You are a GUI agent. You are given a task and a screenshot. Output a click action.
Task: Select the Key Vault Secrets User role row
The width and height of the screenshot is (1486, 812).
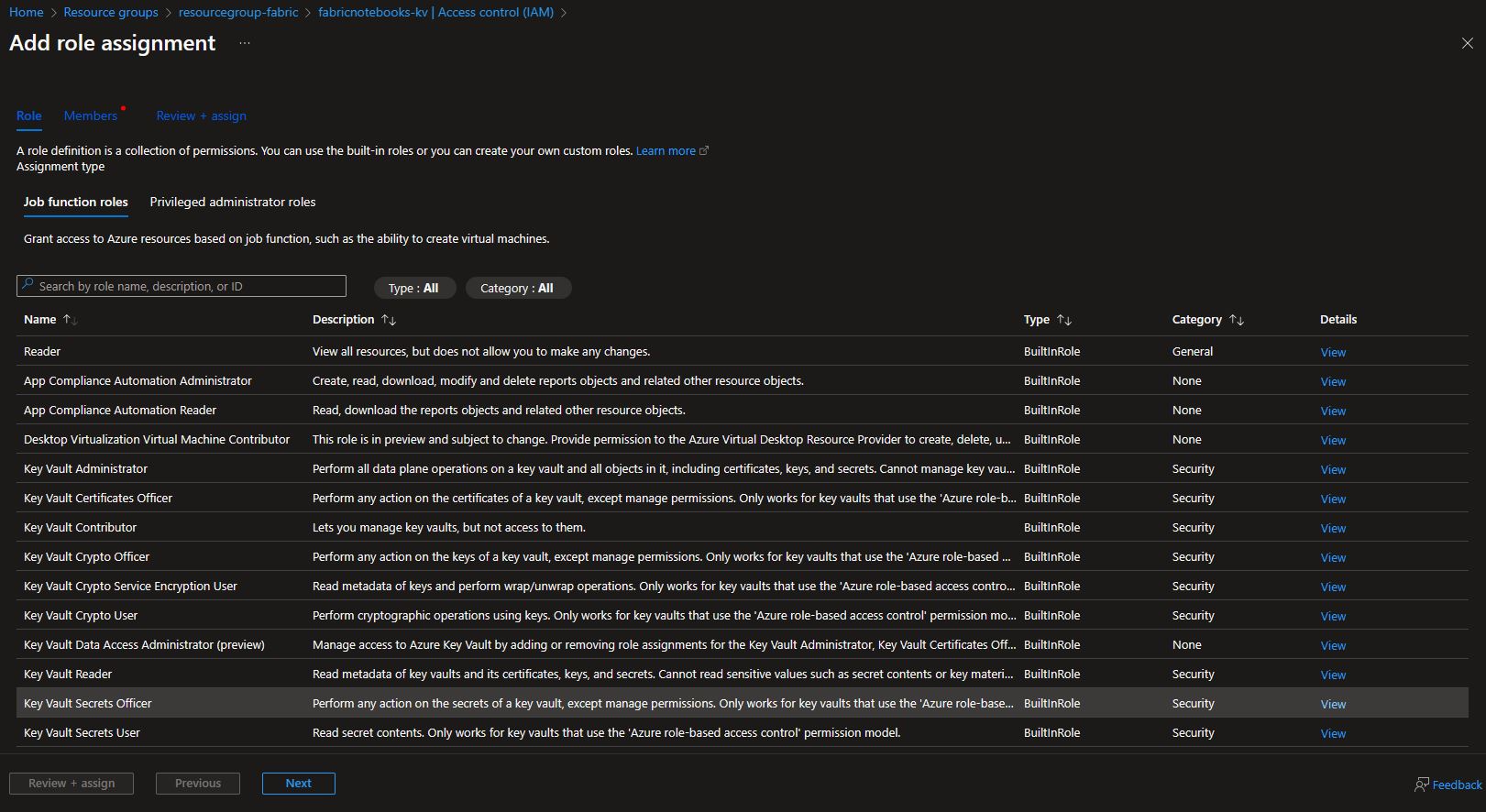click(x=82, y=732)
